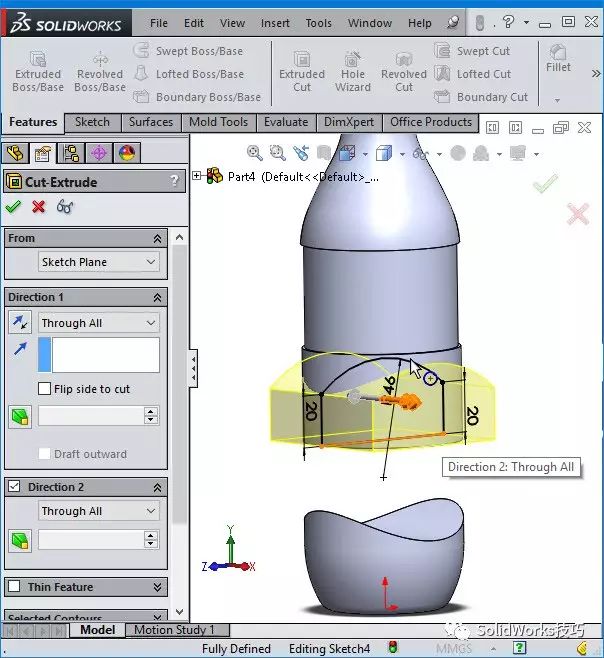Click Direction 2 draft on/off icon
This screenshot has height=658, width=604.
click(20, 540)
